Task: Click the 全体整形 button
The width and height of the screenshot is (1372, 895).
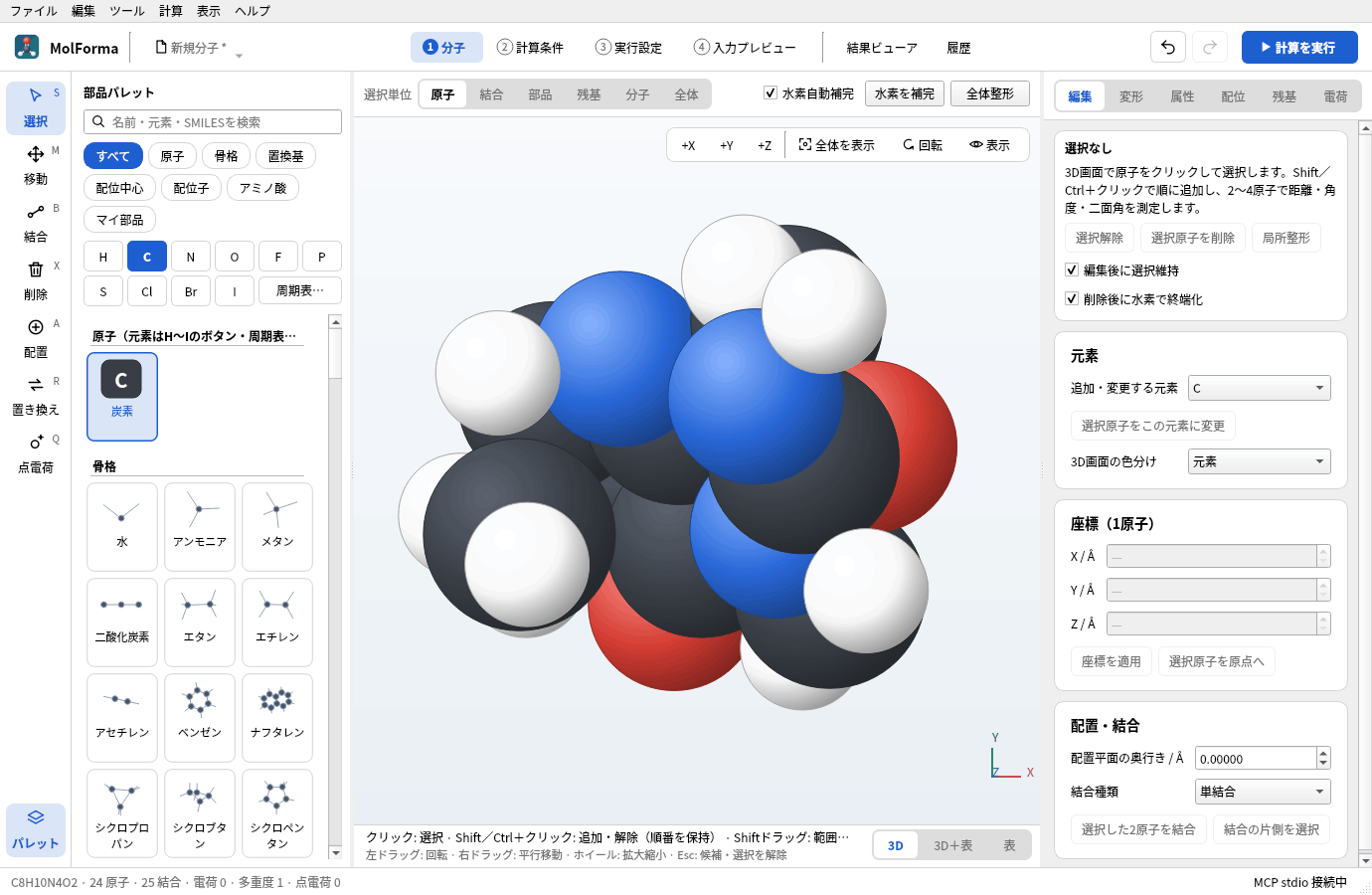Action: tap(990, 93)
